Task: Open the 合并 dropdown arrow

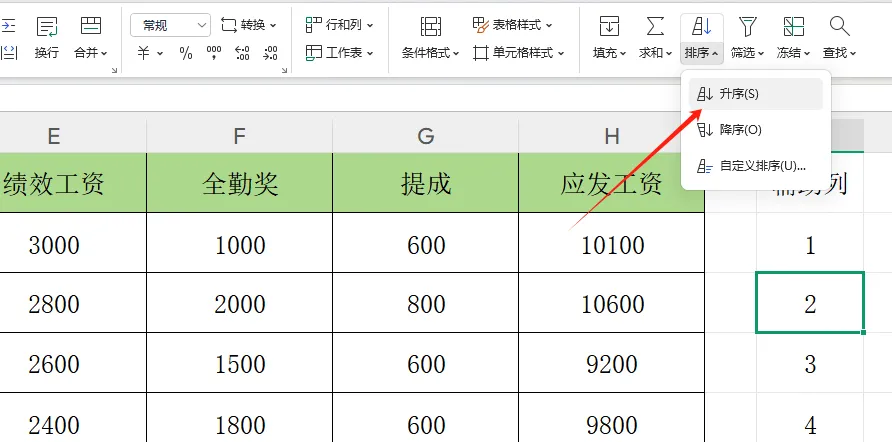Action: 105,53
